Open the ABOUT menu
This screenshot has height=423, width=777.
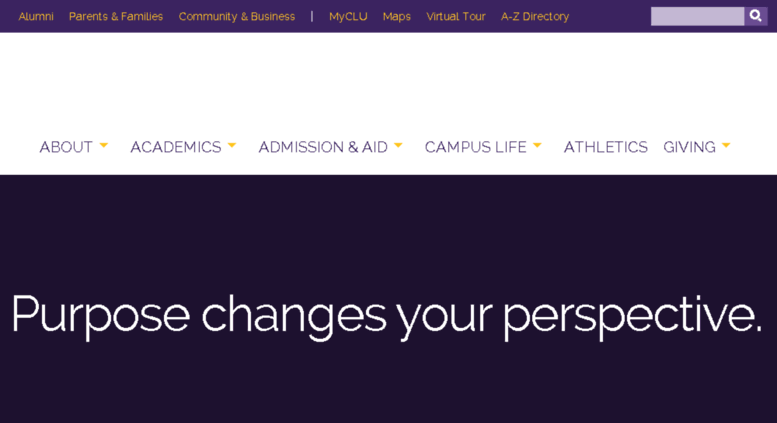point(66,147)
